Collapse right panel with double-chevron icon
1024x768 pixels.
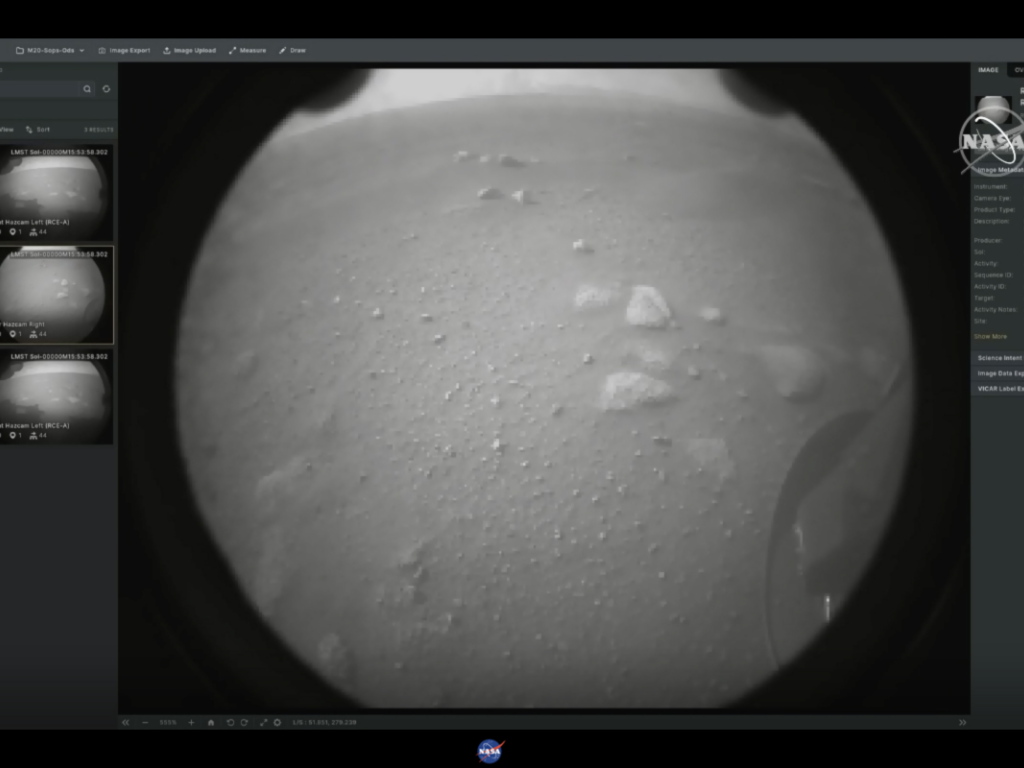pos(962,722)
